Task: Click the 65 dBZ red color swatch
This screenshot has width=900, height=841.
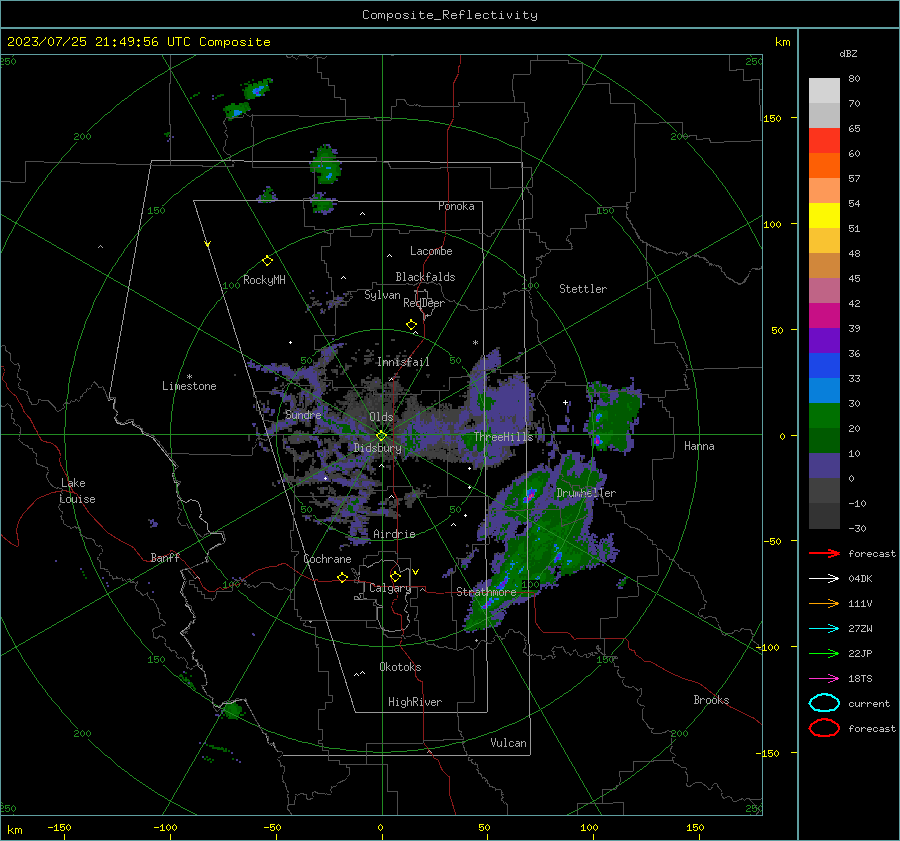Action: click(824, 140)
